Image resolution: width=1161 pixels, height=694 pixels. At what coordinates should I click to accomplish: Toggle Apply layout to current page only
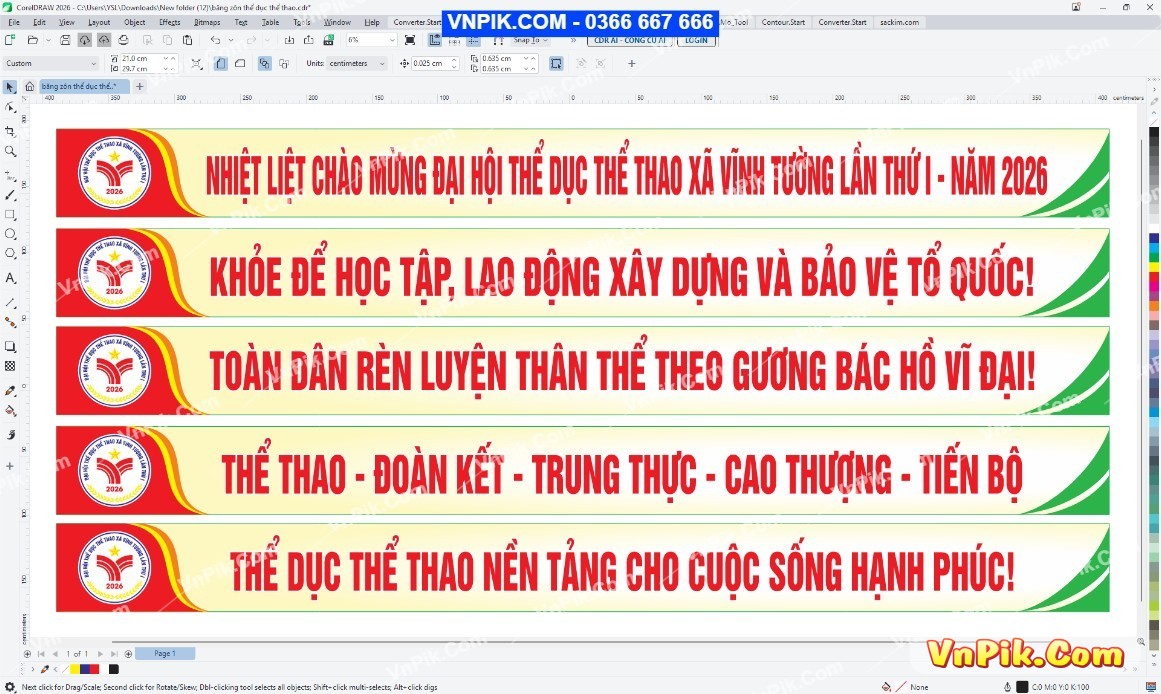284,64
